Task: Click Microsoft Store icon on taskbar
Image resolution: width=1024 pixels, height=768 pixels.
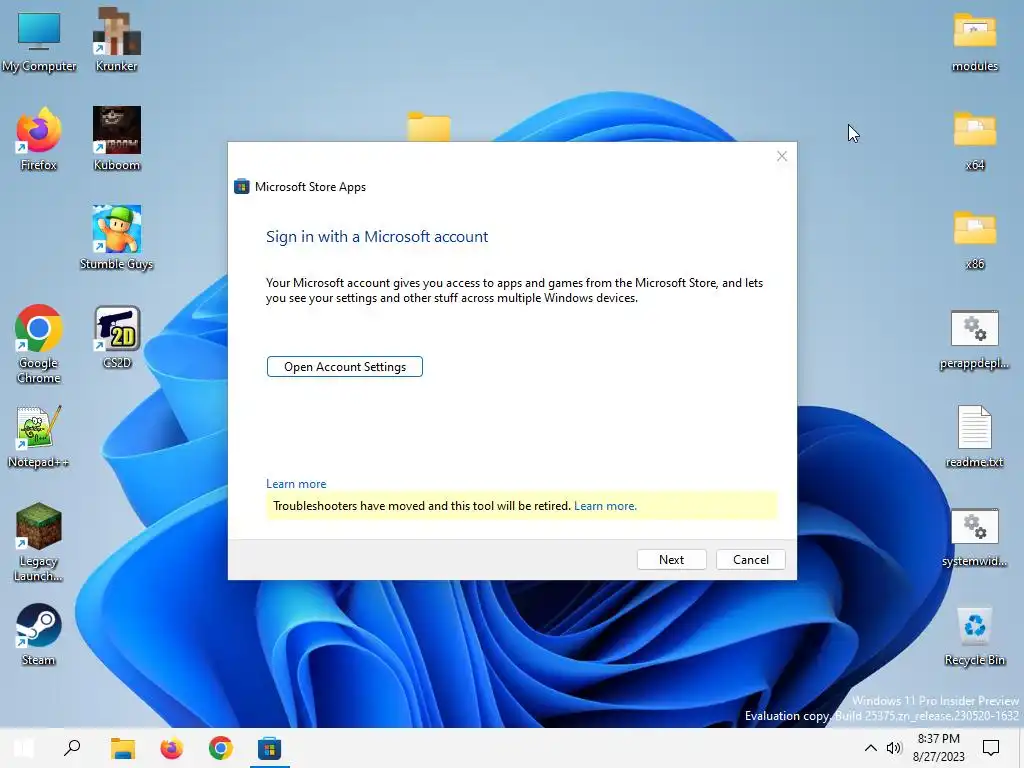Action: click(269, 748)
